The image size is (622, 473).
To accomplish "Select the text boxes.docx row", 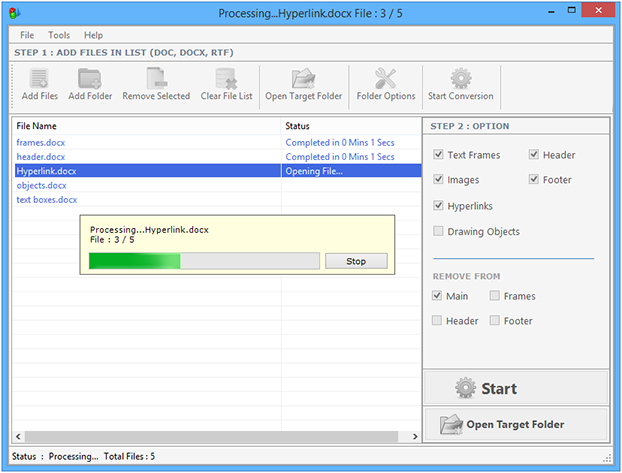I will click(x=217, y=200).
